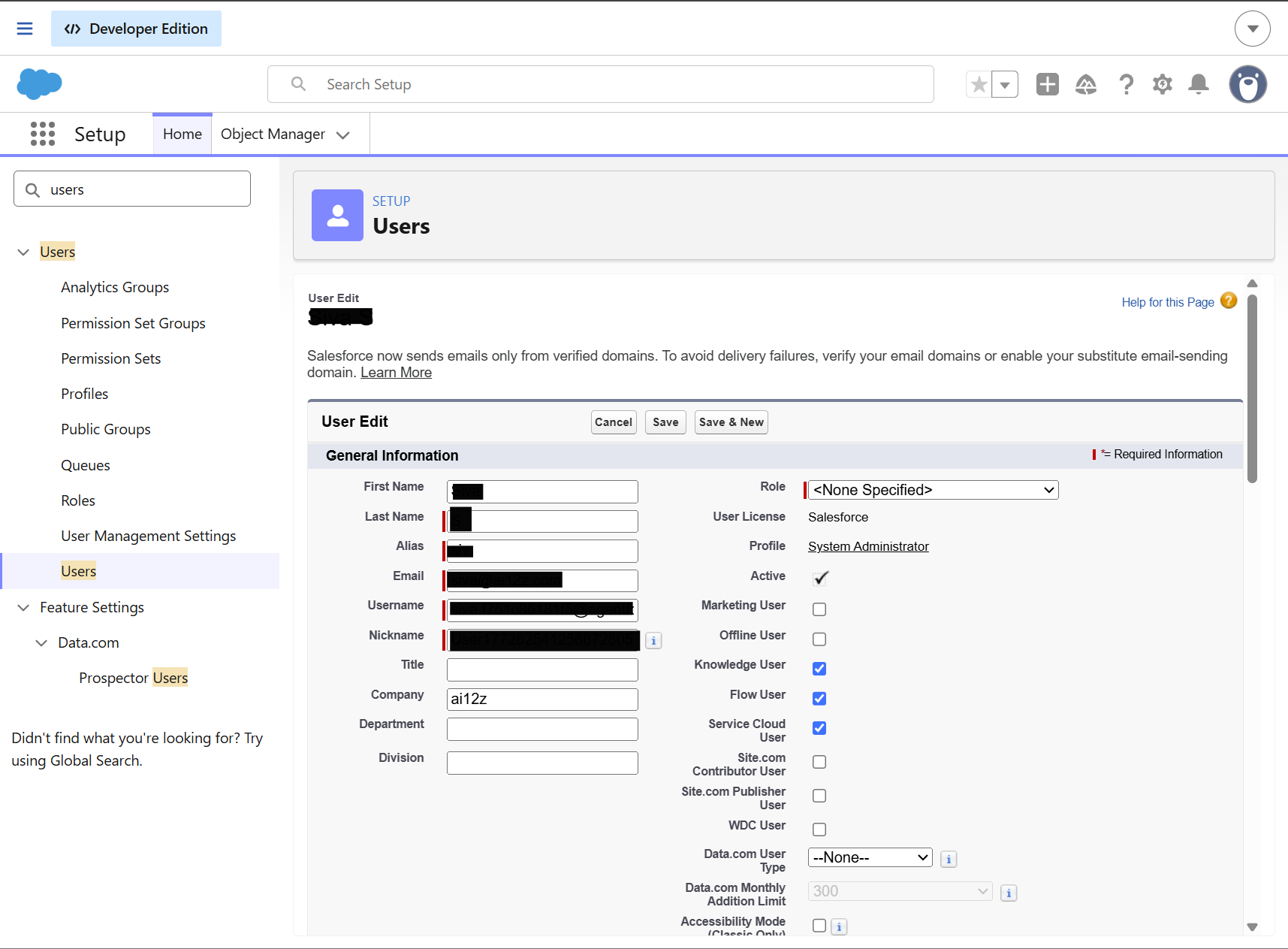Toggle the Accessibility Mode checkbox
1288x949 pixels.
click(819, 926)
